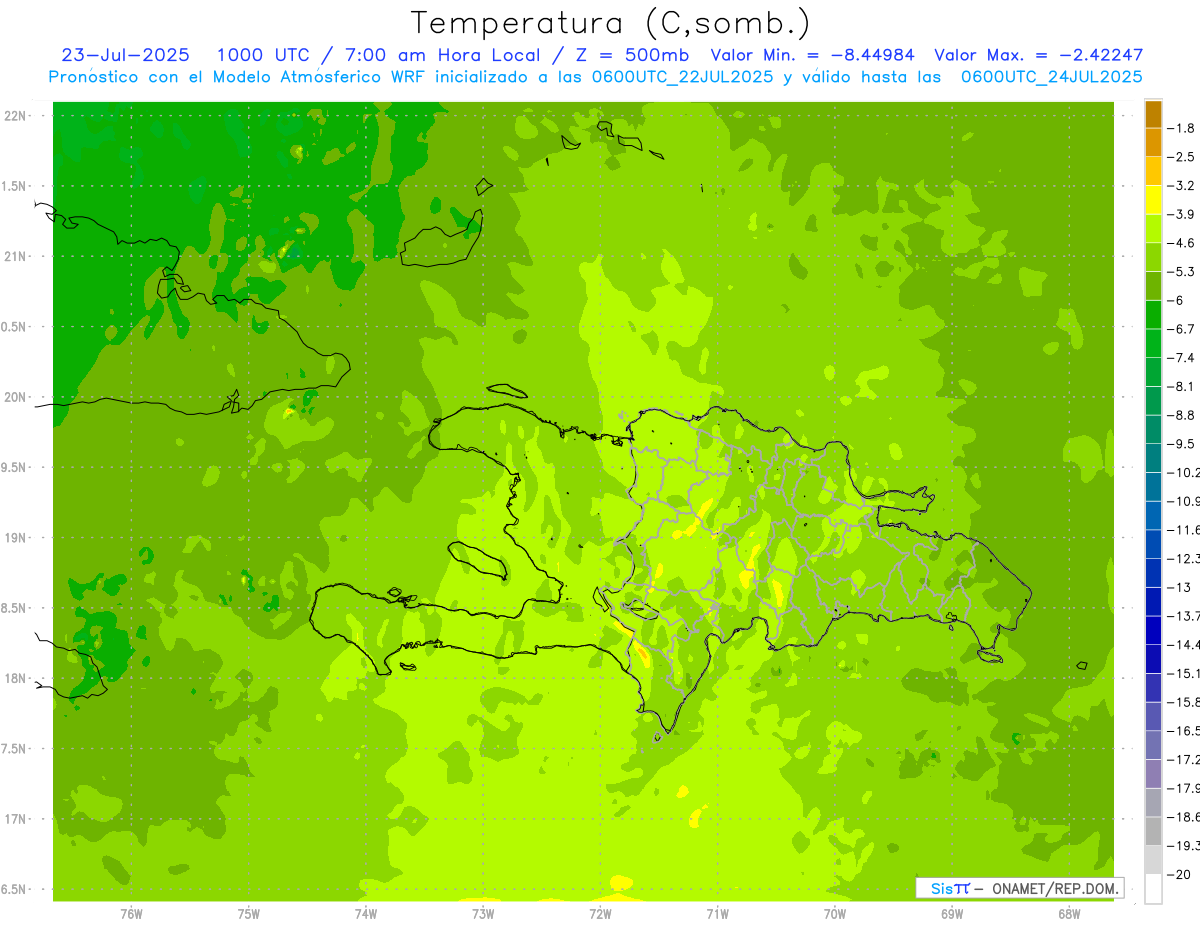Click the '20N' latitude label
Image resolution: width=1200 pixels, height=927 pixels.
point(15,397)
